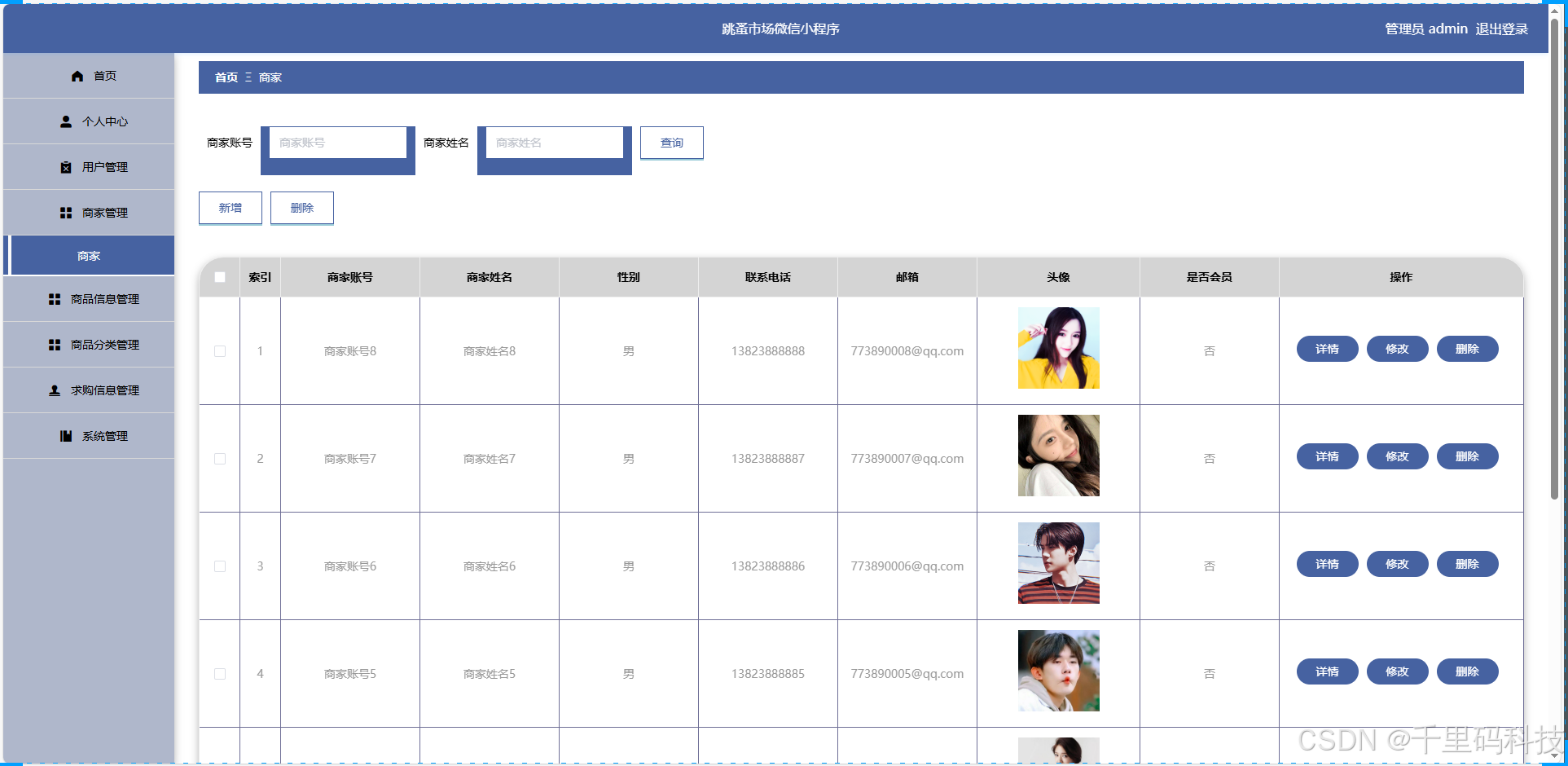1568x766 pixels.
Task: Click the email cell 773890005@qq.com
Action: (907, 674)
